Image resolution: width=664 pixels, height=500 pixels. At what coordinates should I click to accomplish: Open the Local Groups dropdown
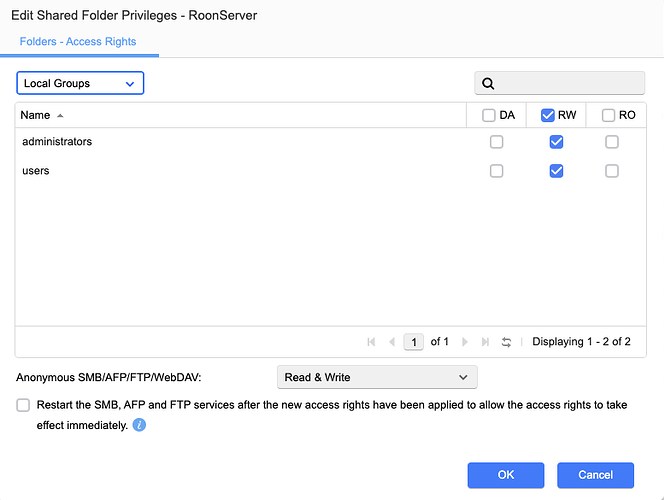coord(80,83)
